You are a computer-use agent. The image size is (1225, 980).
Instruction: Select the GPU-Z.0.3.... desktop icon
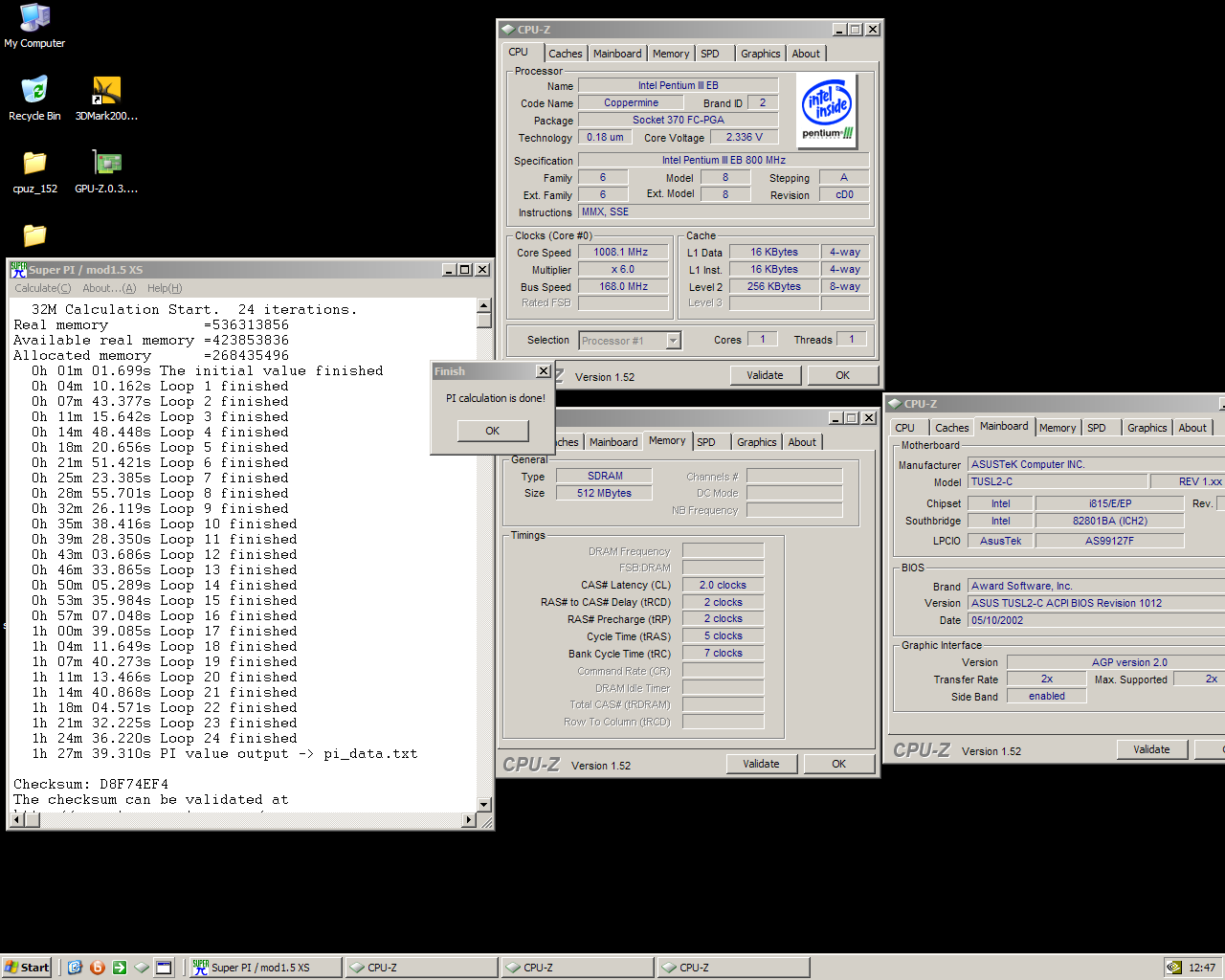coord(106,171)
